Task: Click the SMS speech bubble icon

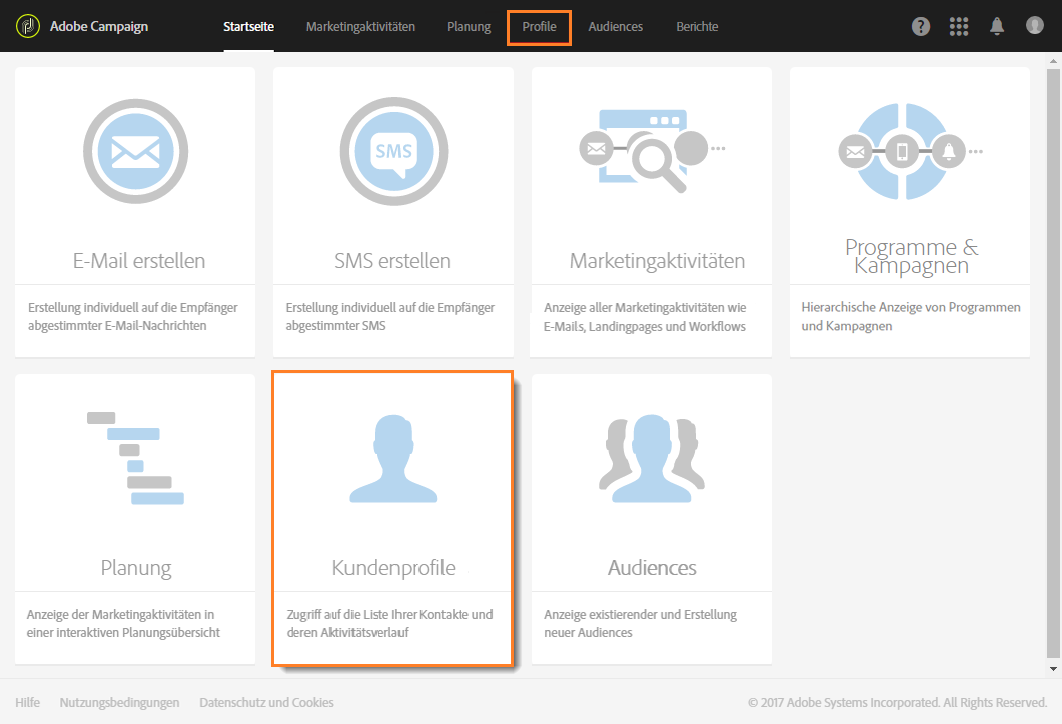Action: coord(394,151)
